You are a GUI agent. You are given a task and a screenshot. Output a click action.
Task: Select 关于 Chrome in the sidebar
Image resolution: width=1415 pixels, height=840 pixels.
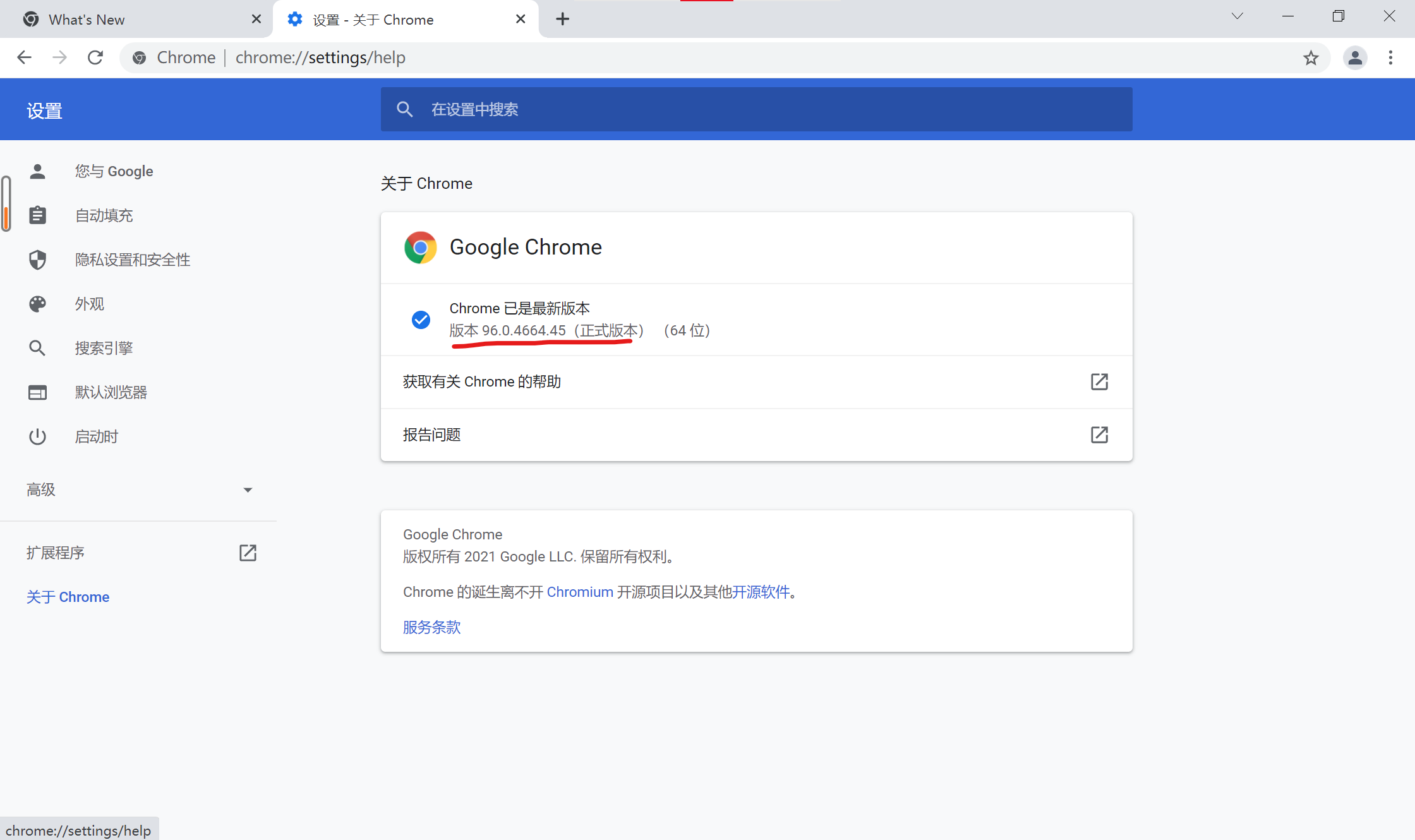(68, 597)
